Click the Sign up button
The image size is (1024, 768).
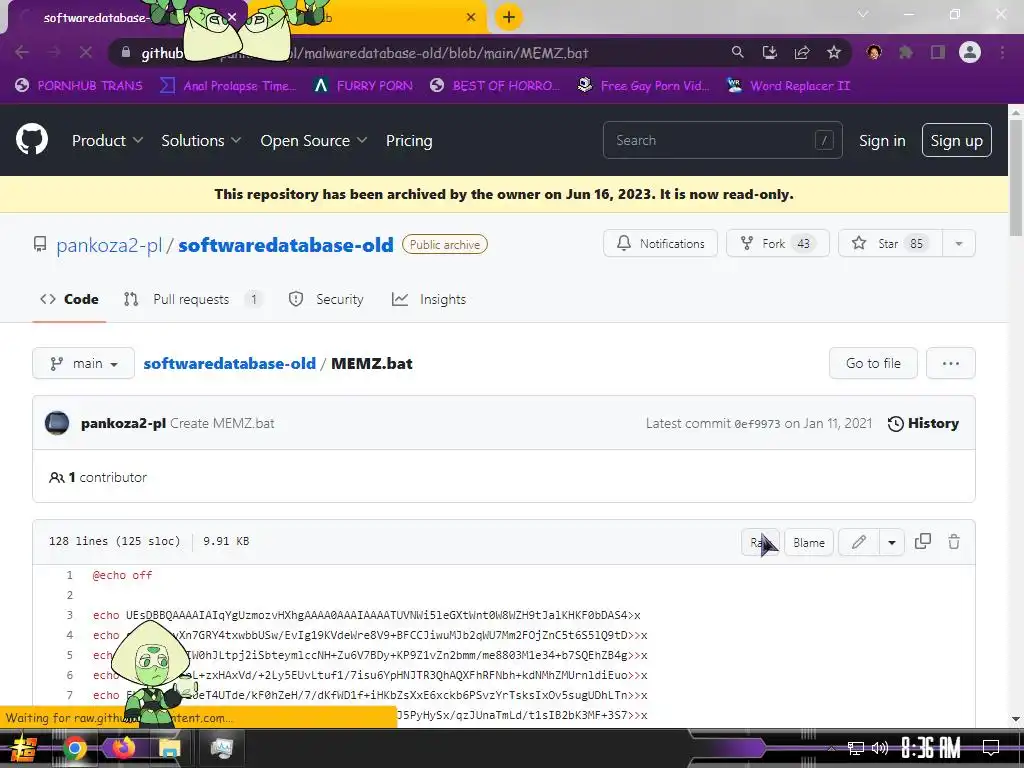[957, 140]
